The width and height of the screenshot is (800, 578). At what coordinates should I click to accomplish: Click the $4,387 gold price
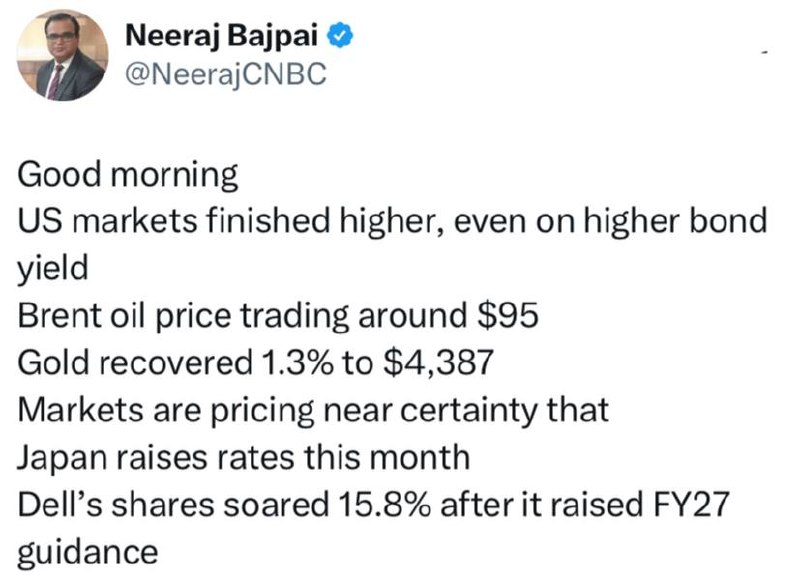click(x=437, y=363)
